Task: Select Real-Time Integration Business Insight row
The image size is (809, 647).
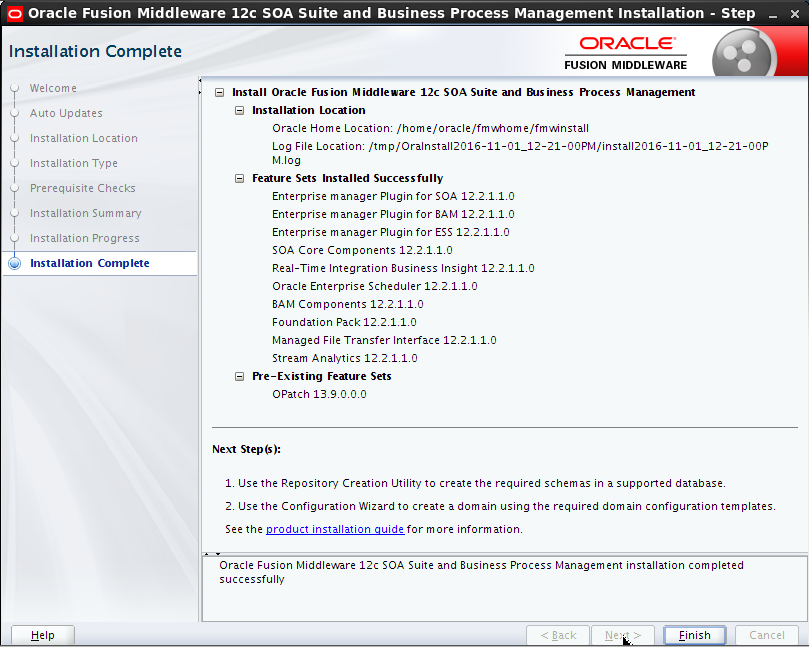Action: [403, 269]
